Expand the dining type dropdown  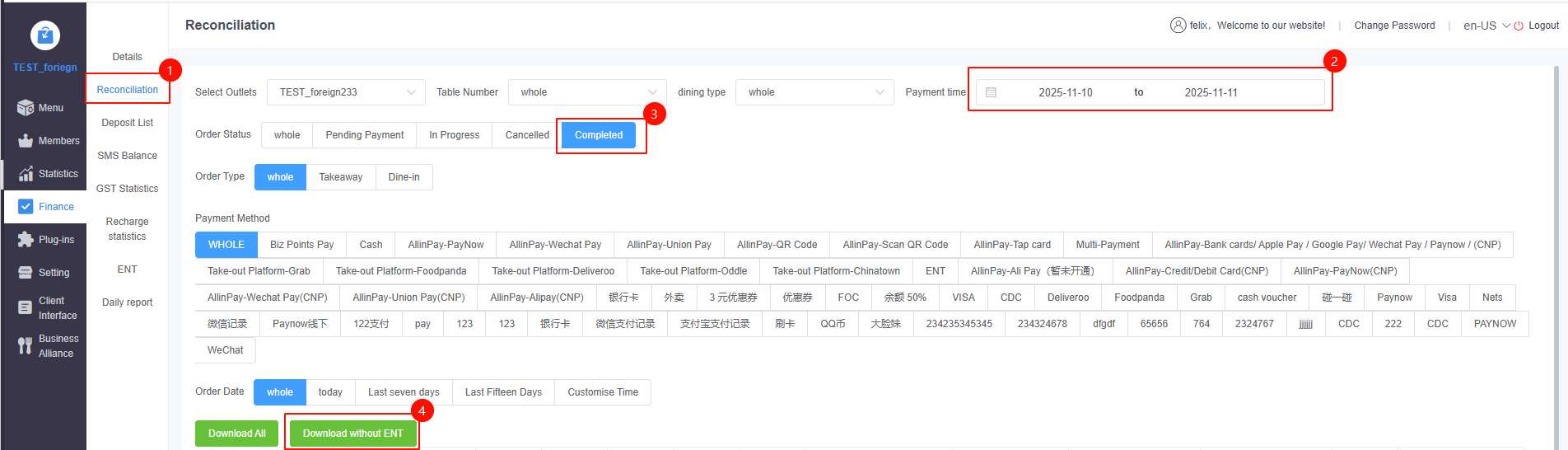(814, 92)
